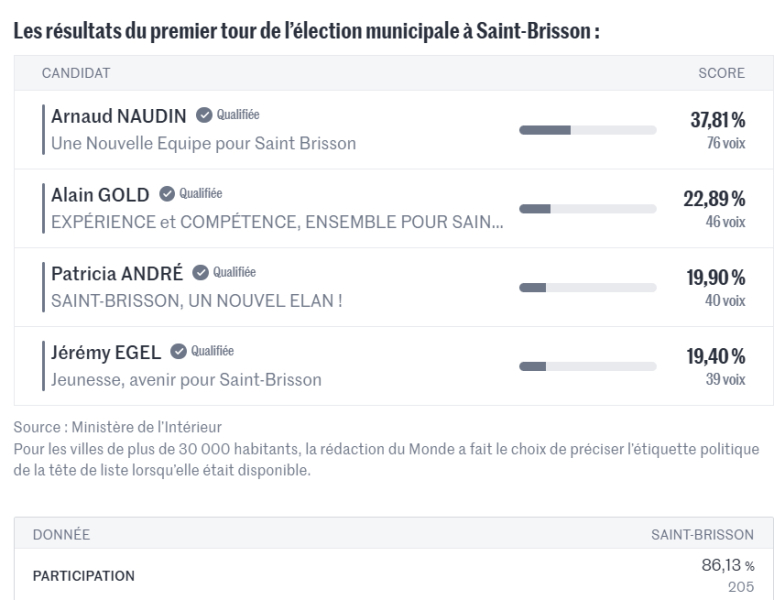
Task: Click list name 'Une Nouvelle Equipe pour Saint Brisson'
Action: coord(203,143)
